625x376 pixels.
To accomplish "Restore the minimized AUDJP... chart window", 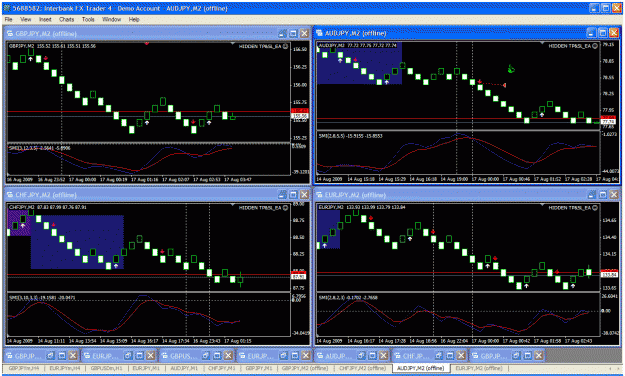I will 361,355.
